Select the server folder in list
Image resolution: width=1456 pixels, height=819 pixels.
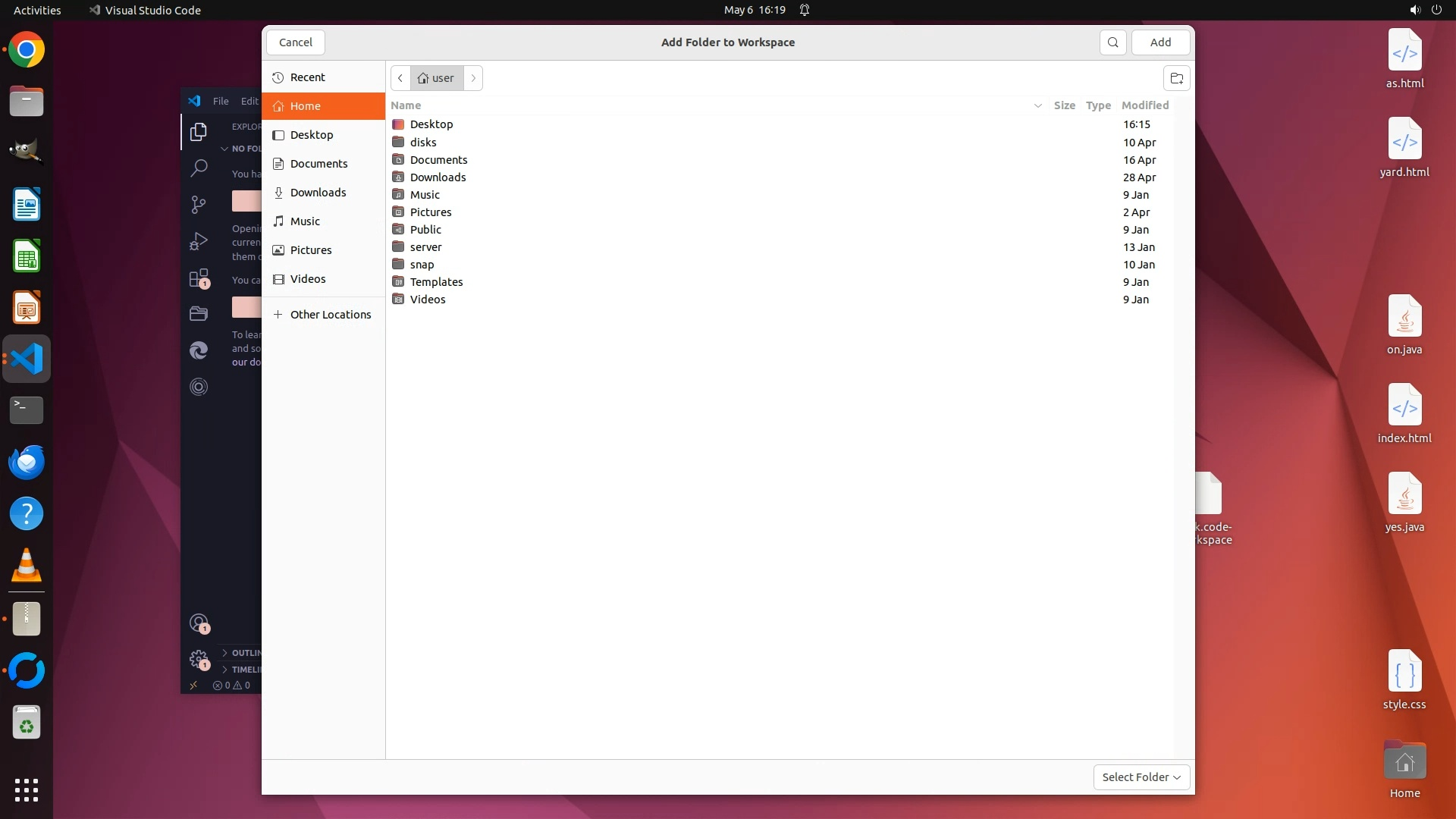click(425, 247)
